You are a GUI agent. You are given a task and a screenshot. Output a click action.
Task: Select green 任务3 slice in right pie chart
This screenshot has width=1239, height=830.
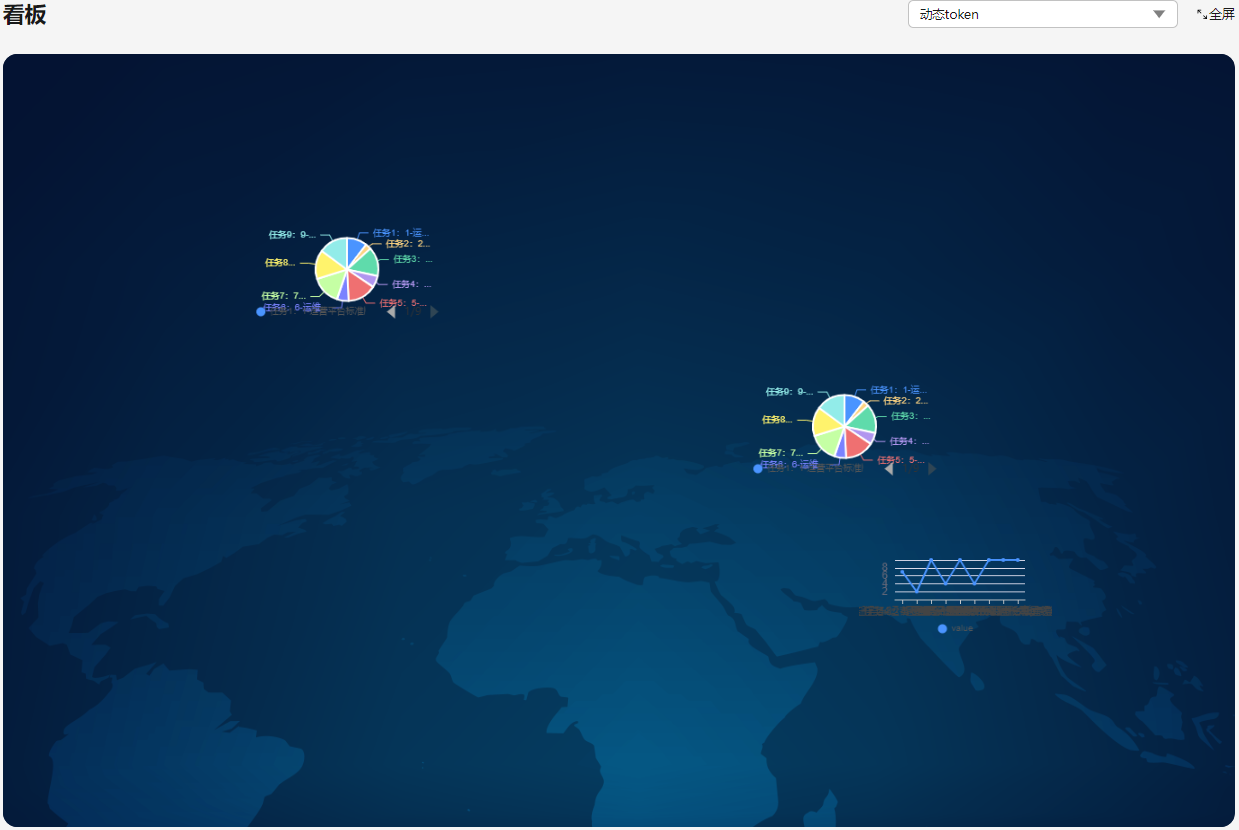pos(863,417)
